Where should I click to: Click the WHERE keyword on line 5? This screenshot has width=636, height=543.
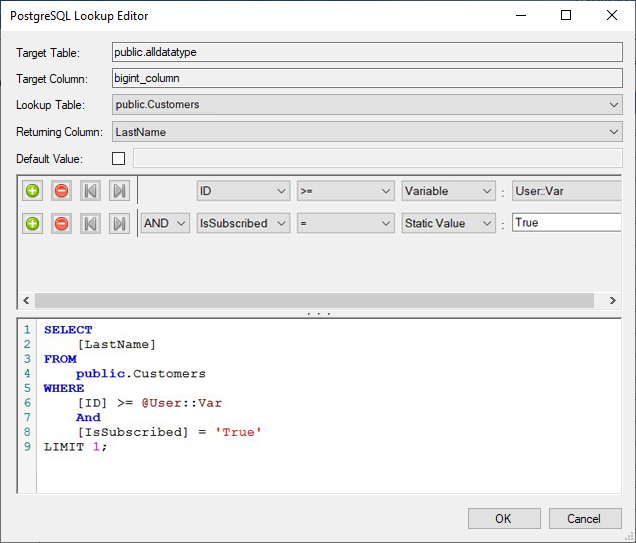pyautogui.click(x=64, y=388)
